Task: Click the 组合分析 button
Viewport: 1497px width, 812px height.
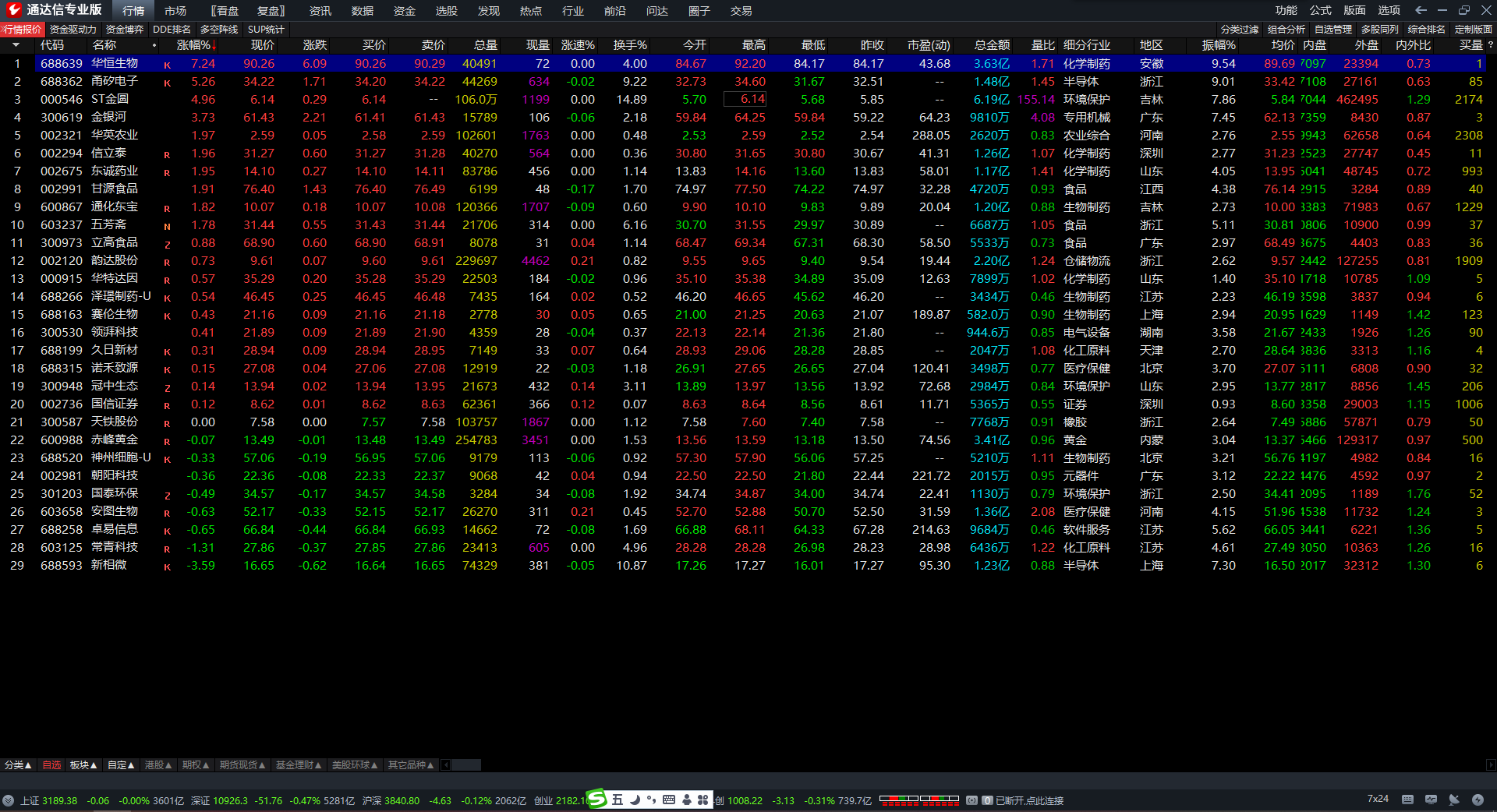Action: click(x=1286, y=29)
